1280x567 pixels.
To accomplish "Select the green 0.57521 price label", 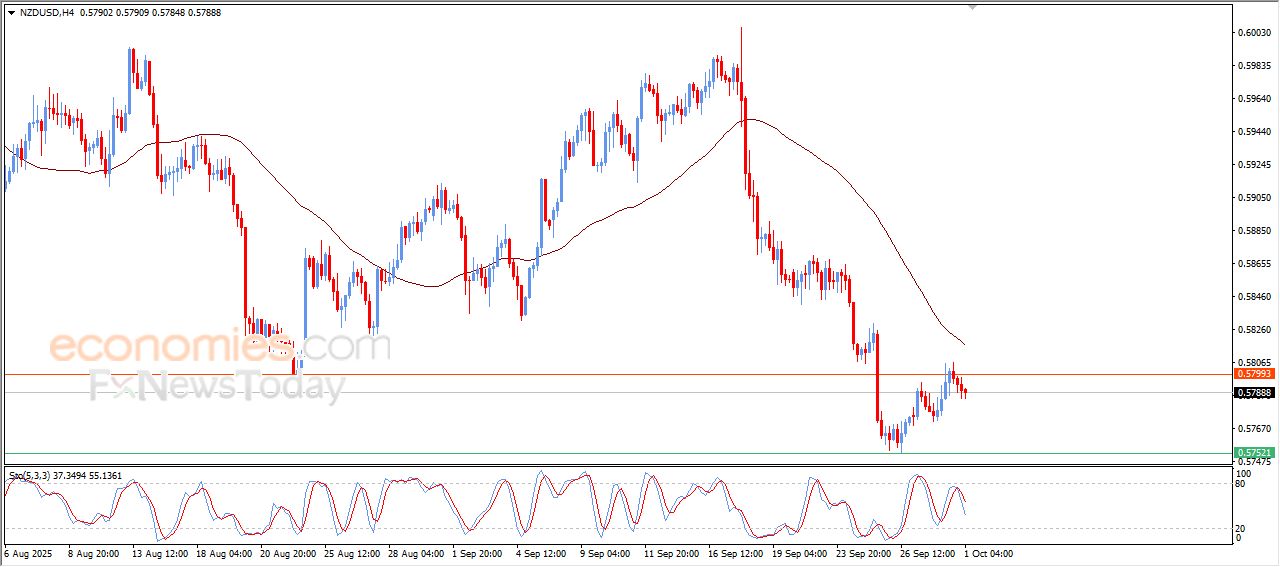I will coord(1253,453).
